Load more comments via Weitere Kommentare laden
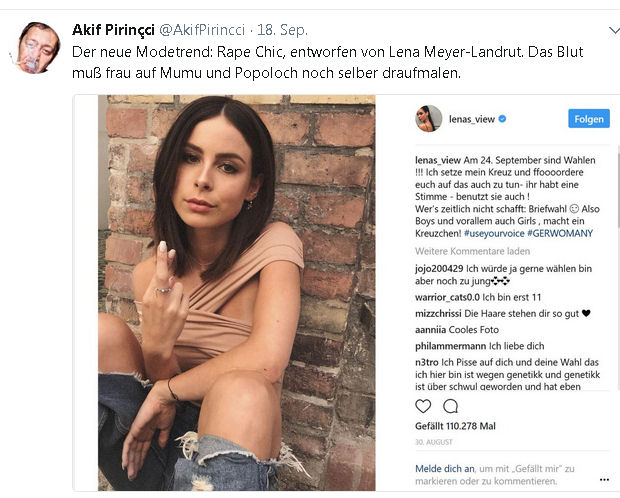 [x=473, y=251]
